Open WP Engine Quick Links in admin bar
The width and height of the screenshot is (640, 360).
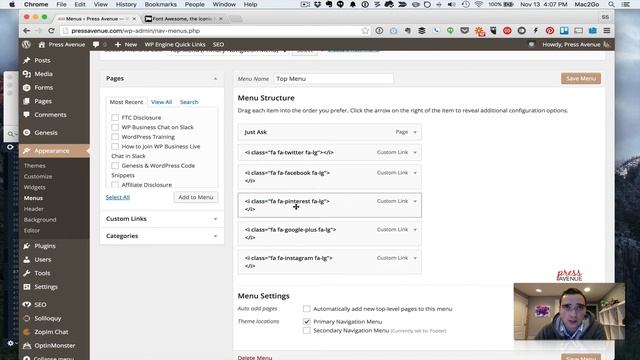[175, 44]
